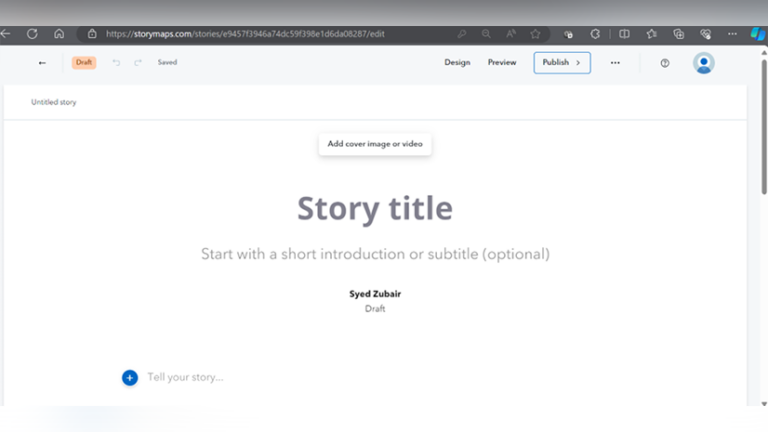Redo the last story edit
This screenshot has height=432, width=768.
point(138,62)
